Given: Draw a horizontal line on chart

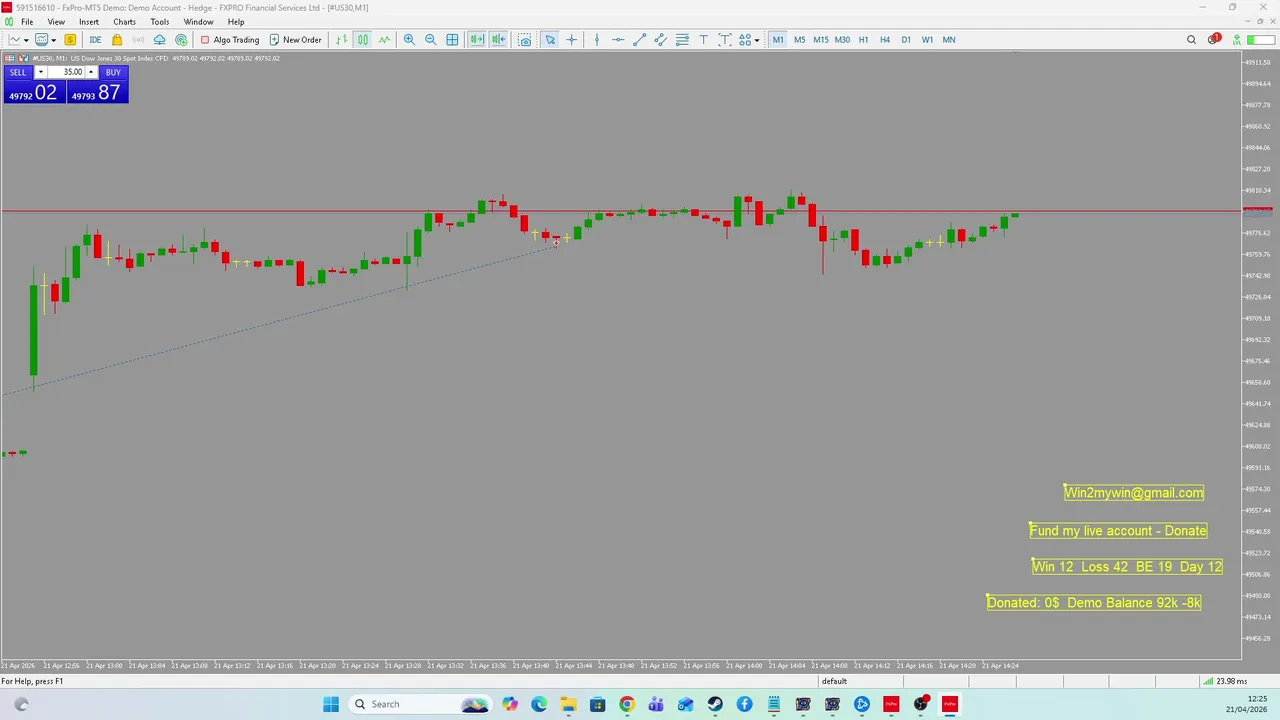Looking at the screenshot, I should pyautogui.click(x=618, y=40).
